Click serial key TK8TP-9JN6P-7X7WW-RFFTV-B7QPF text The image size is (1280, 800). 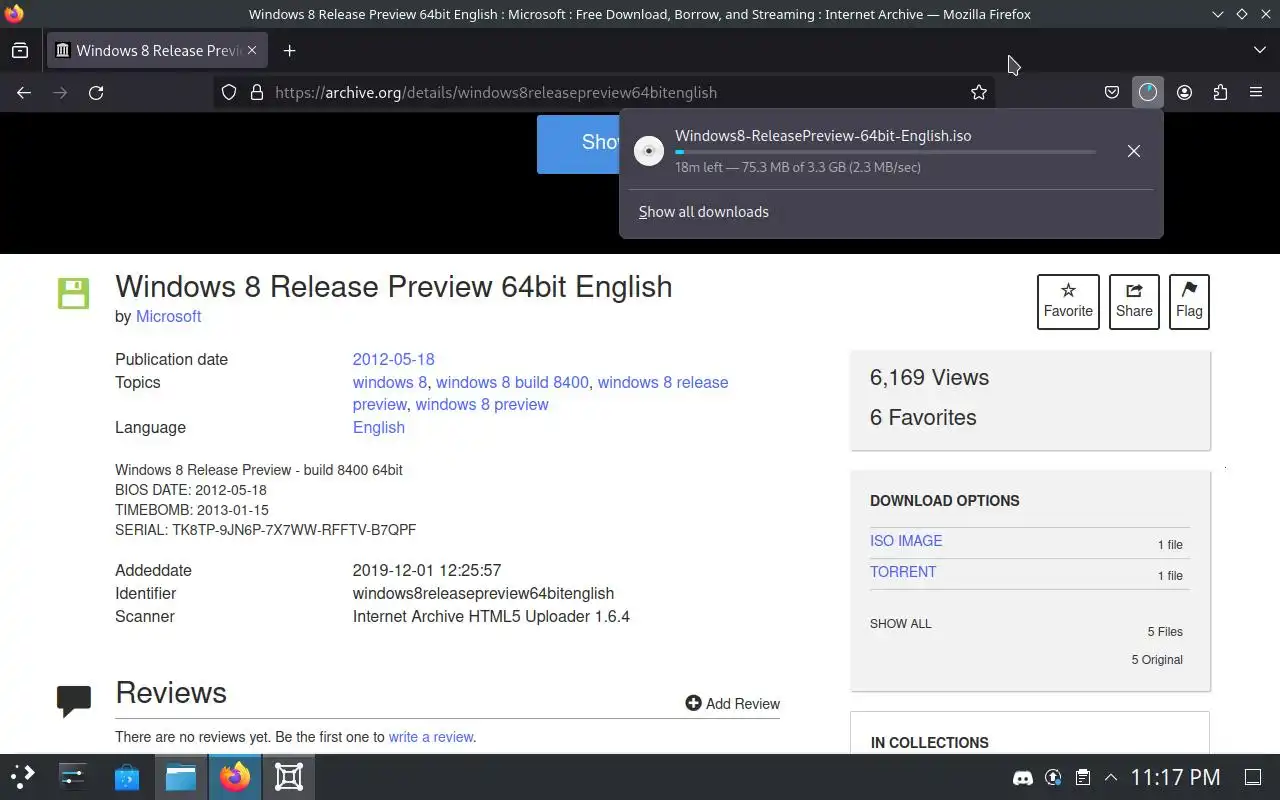coord(294,530)
